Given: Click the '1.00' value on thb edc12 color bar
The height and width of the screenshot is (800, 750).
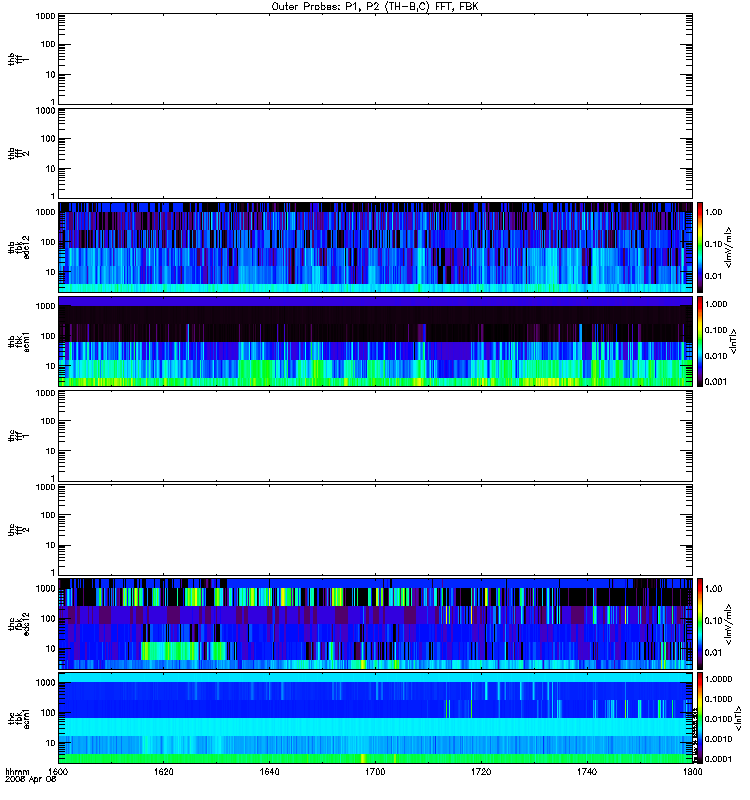Looking at the screenshot, I should 713,212.
